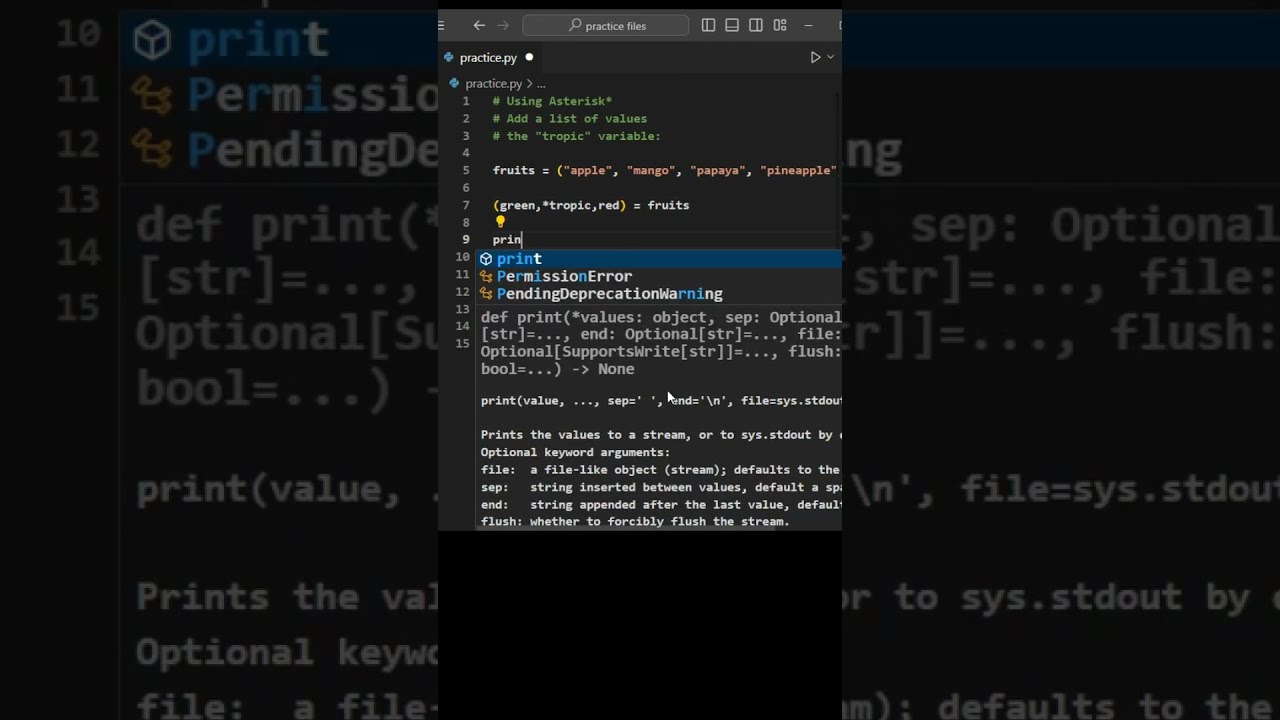Click the "mango" string literal
The image size is (1280, 720).
pos(651,170)
